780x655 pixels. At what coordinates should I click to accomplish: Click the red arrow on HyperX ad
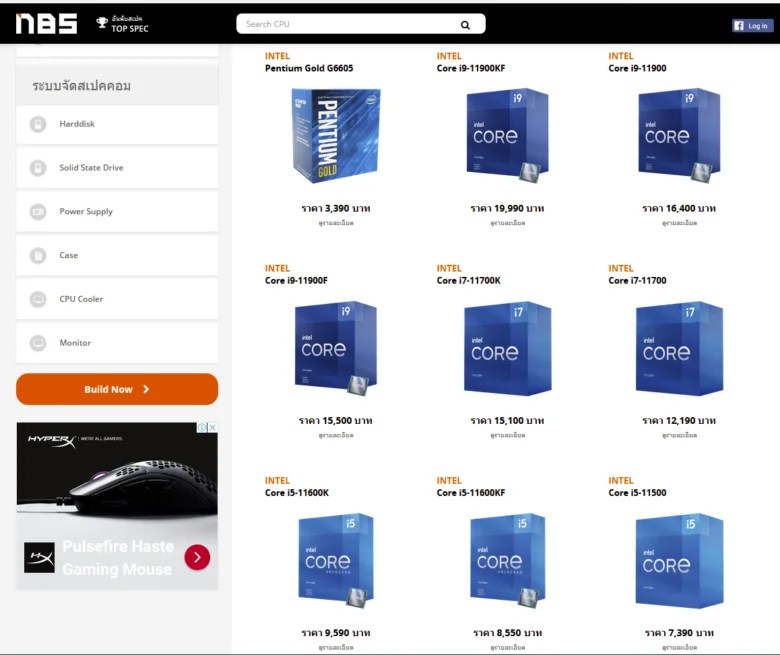[197, 558]
